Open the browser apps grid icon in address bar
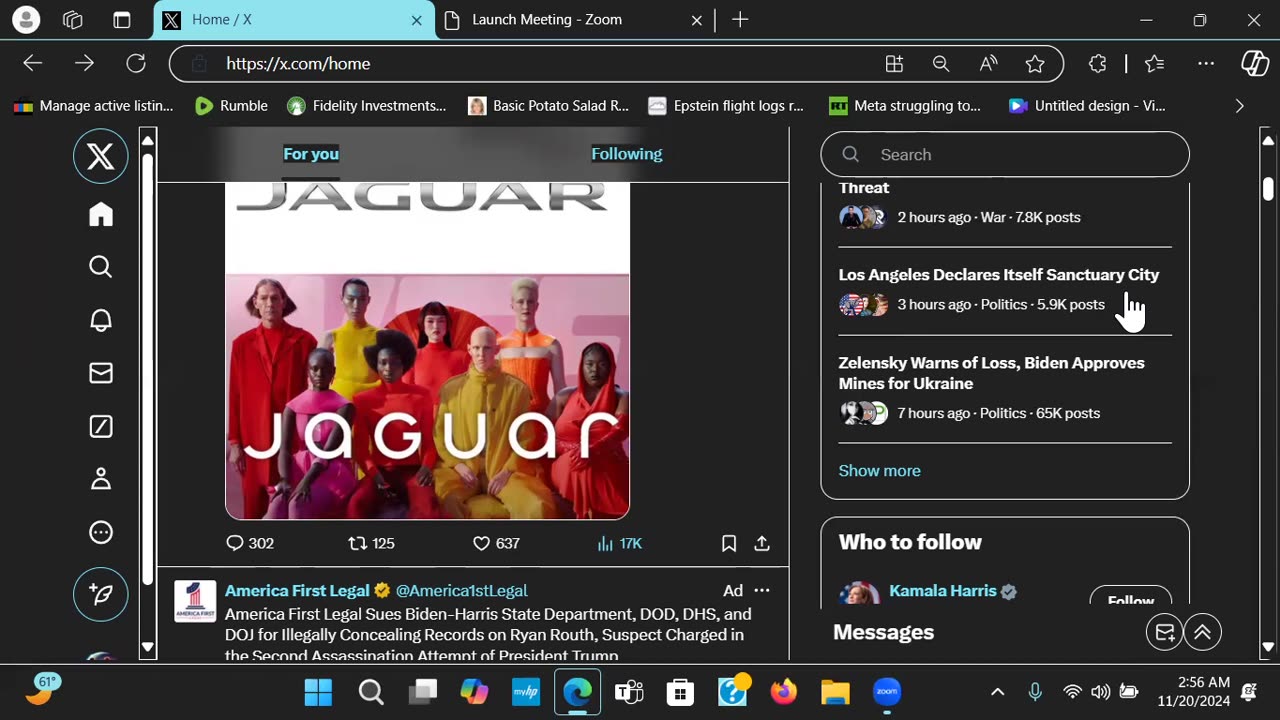The width and height of the screenshot is (1280, 720). [894, 64]
